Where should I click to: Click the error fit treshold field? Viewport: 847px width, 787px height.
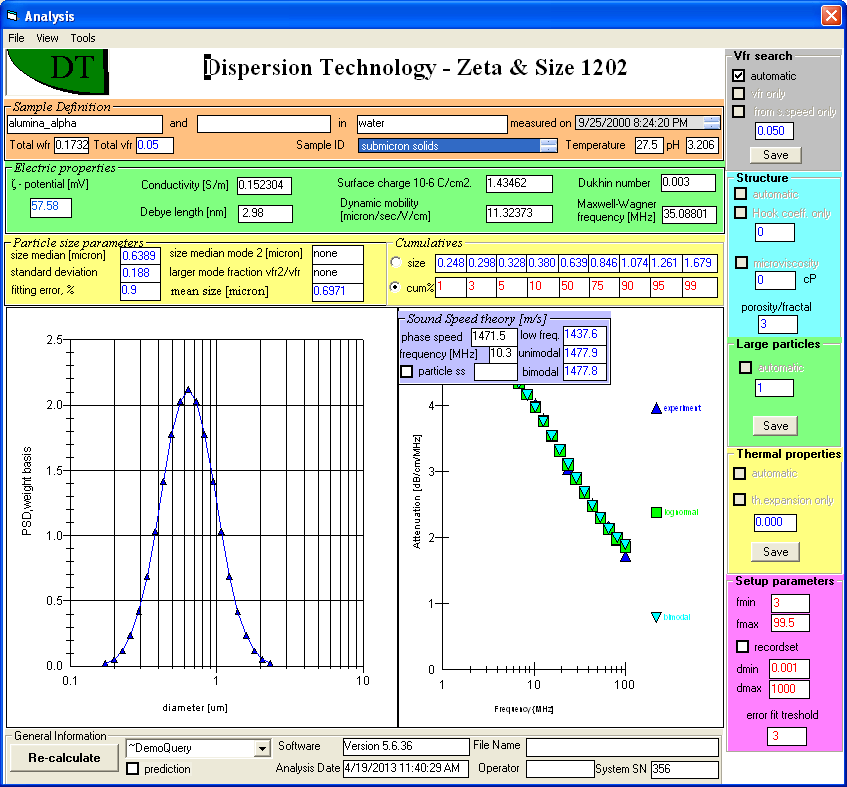[786, 736]
